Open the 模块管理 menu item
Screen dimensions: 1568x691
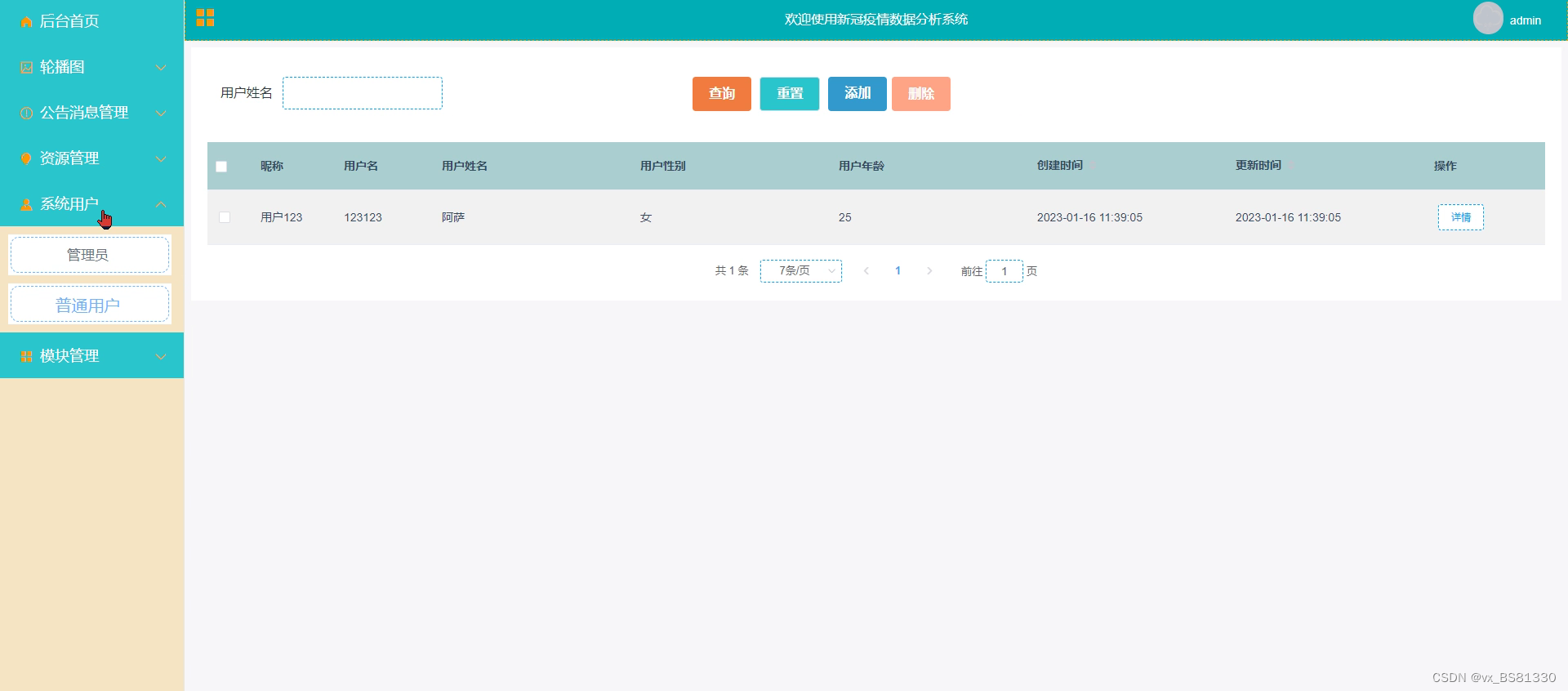(91, 356)
